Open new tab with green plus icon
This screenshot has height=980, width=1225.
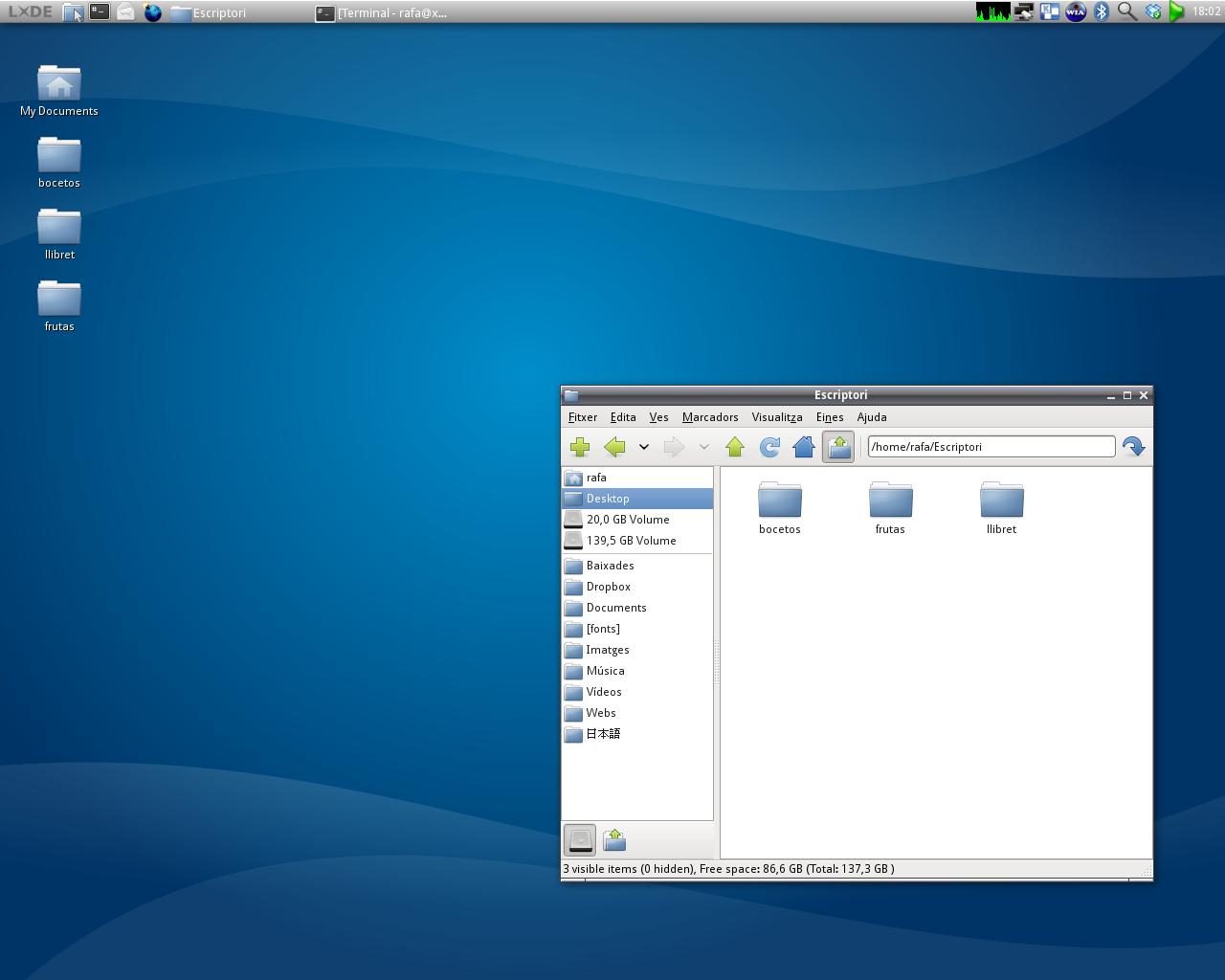point(580,447)
